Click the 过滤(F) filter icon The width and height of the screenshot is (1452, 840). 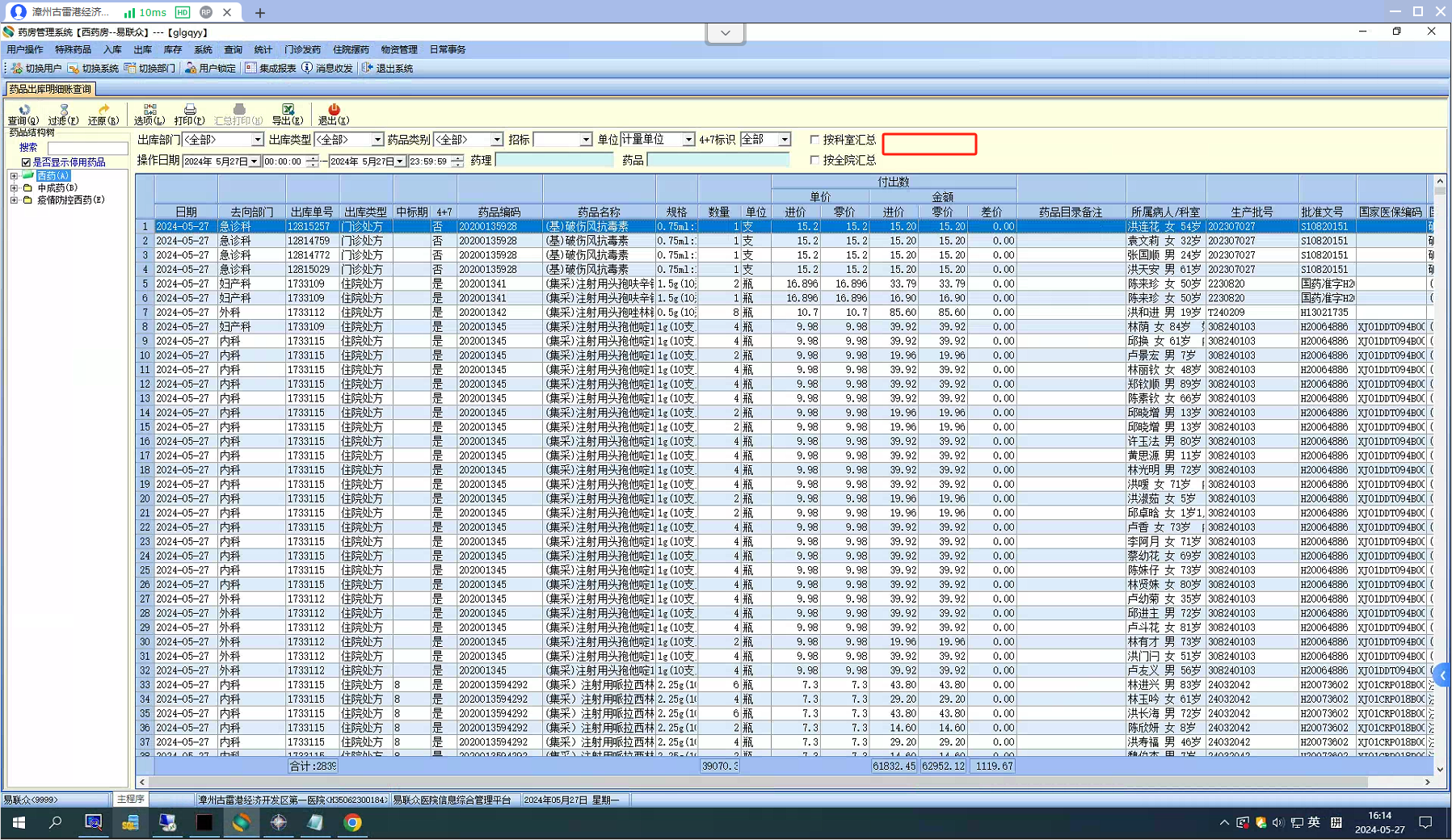pyautogui.click(x=63, y=114)
